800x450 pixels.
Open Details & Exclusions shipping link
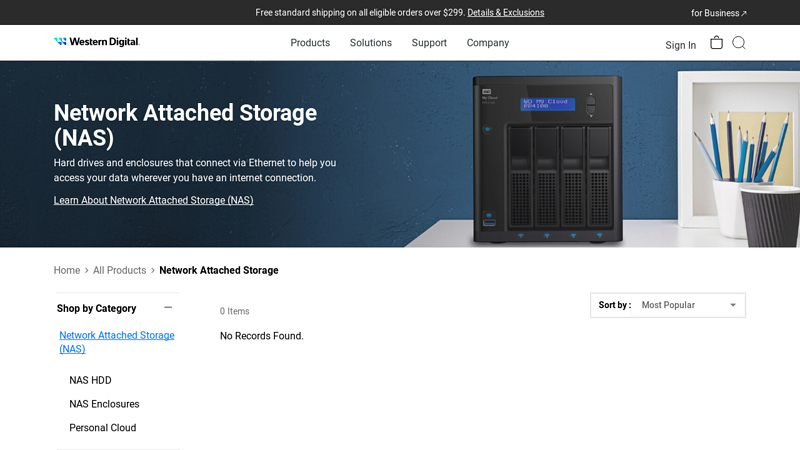coord(506,13)
